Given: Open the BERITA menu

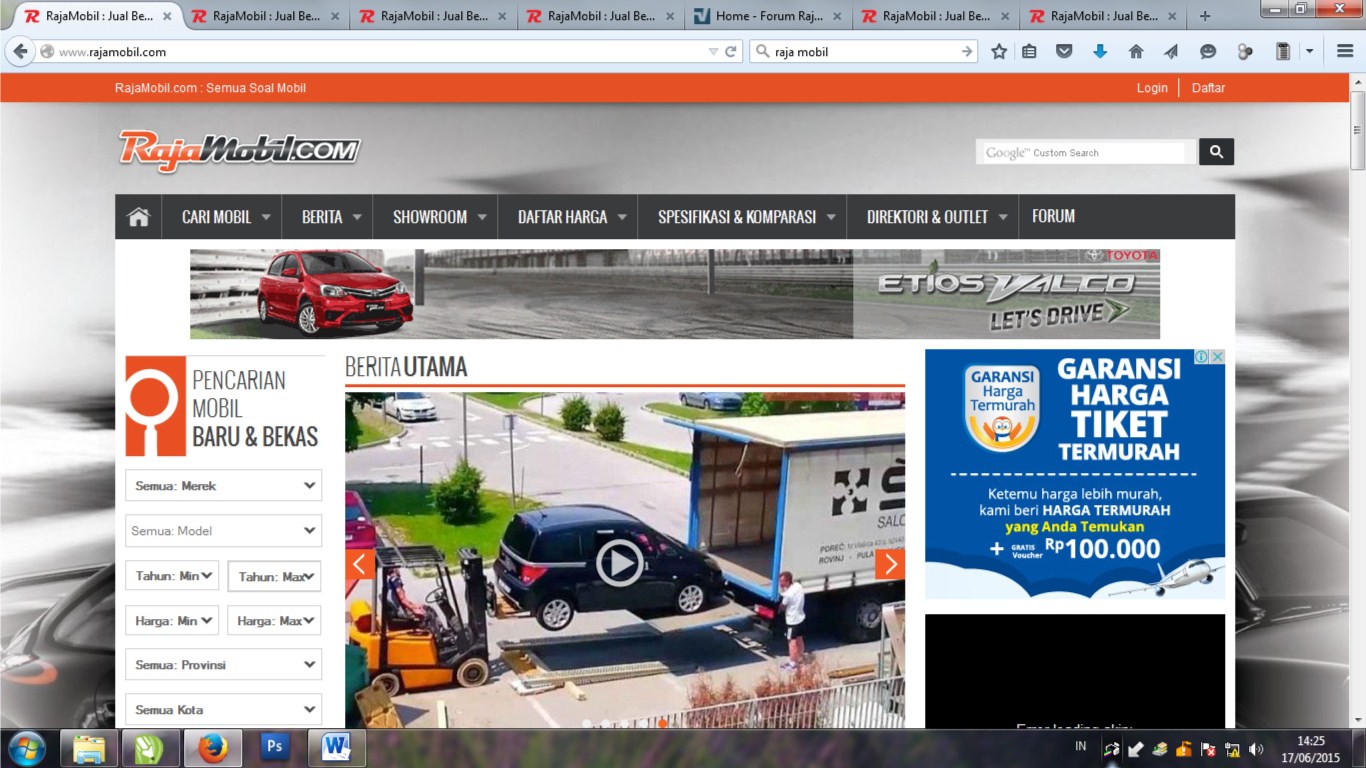Looking at the screenshot, I should [328, 217].
